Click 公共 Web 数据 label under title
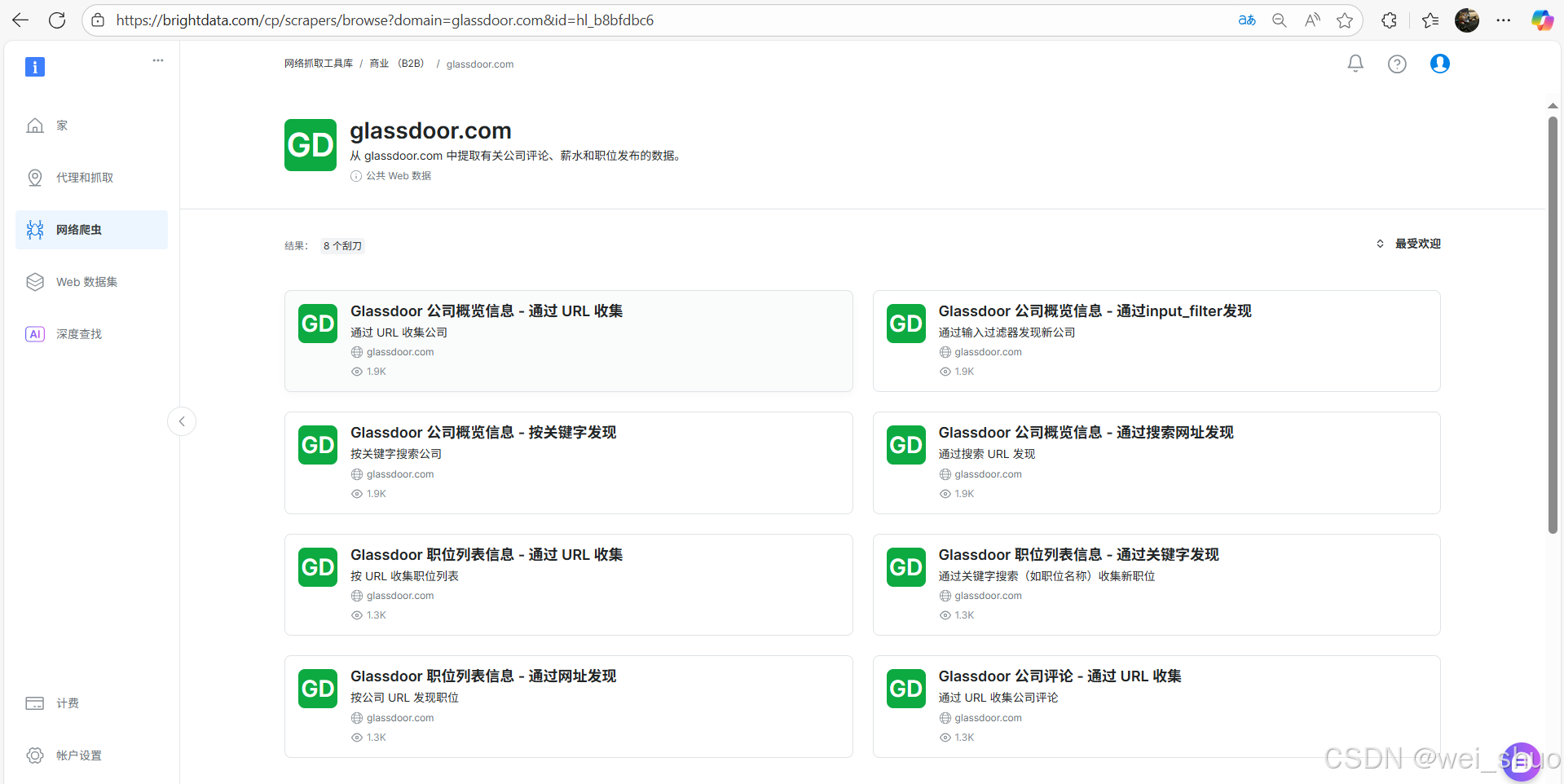 click(x=399, y=176)
